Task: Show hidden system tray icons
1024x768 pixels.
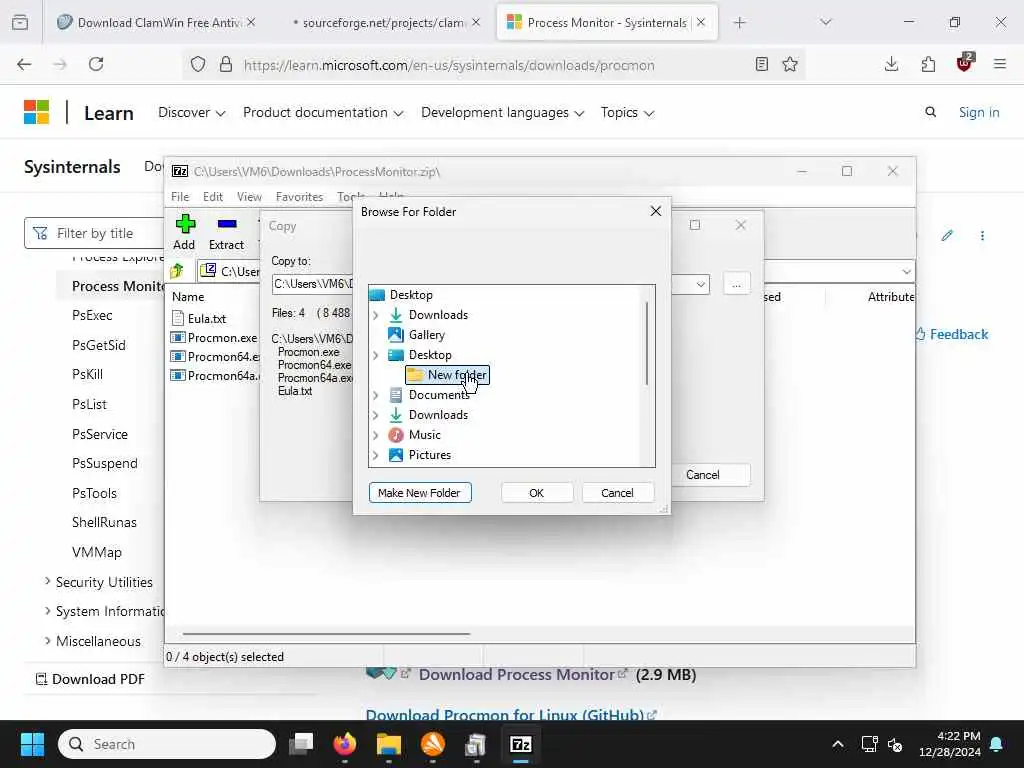Action: click(838, 744)
